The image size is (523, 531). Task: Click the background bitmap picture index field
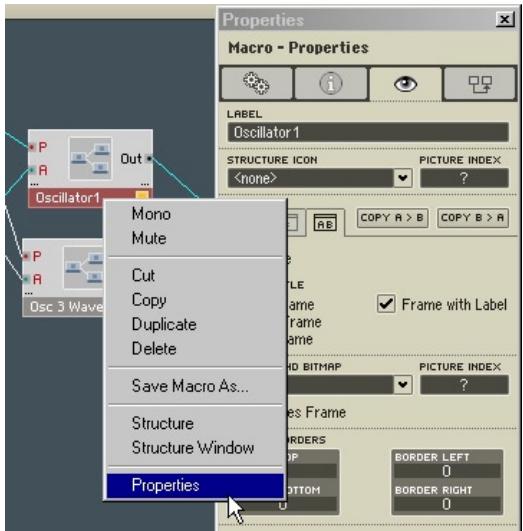pos(464,384)
